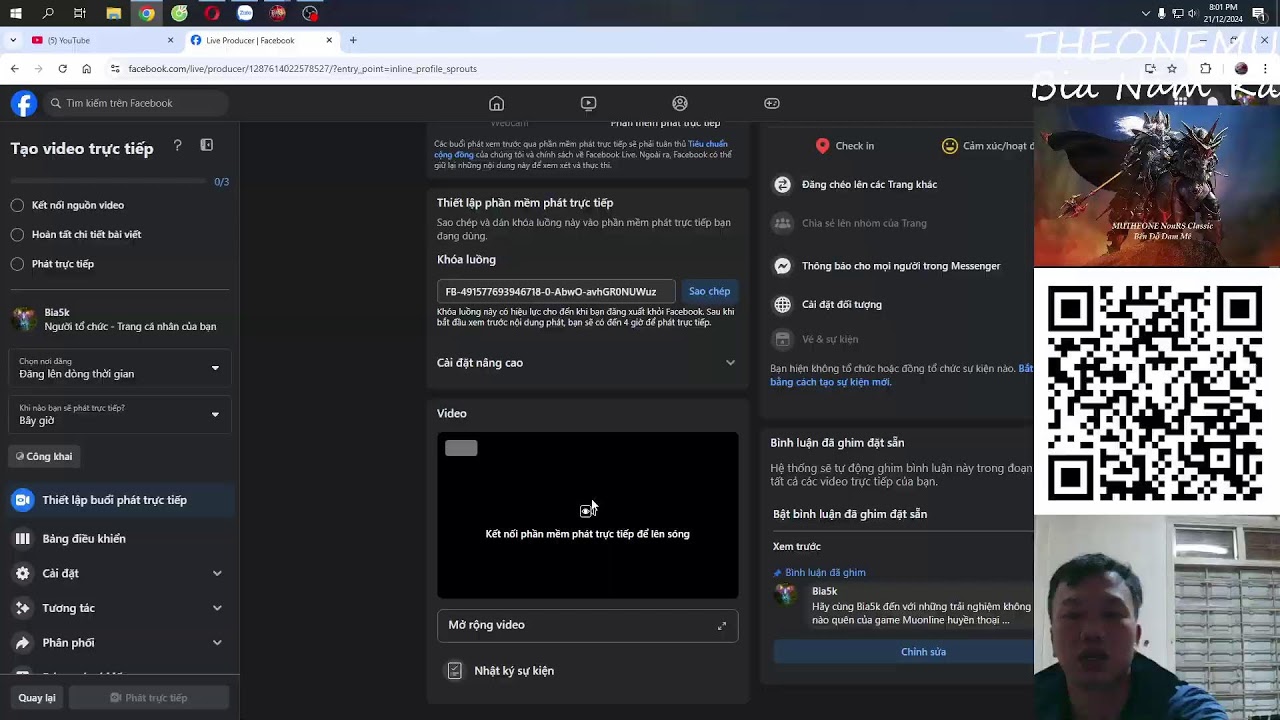Click the expand arrows icon on Mở rộng video
Screen dimensions: 1280x720
point(722,626)
